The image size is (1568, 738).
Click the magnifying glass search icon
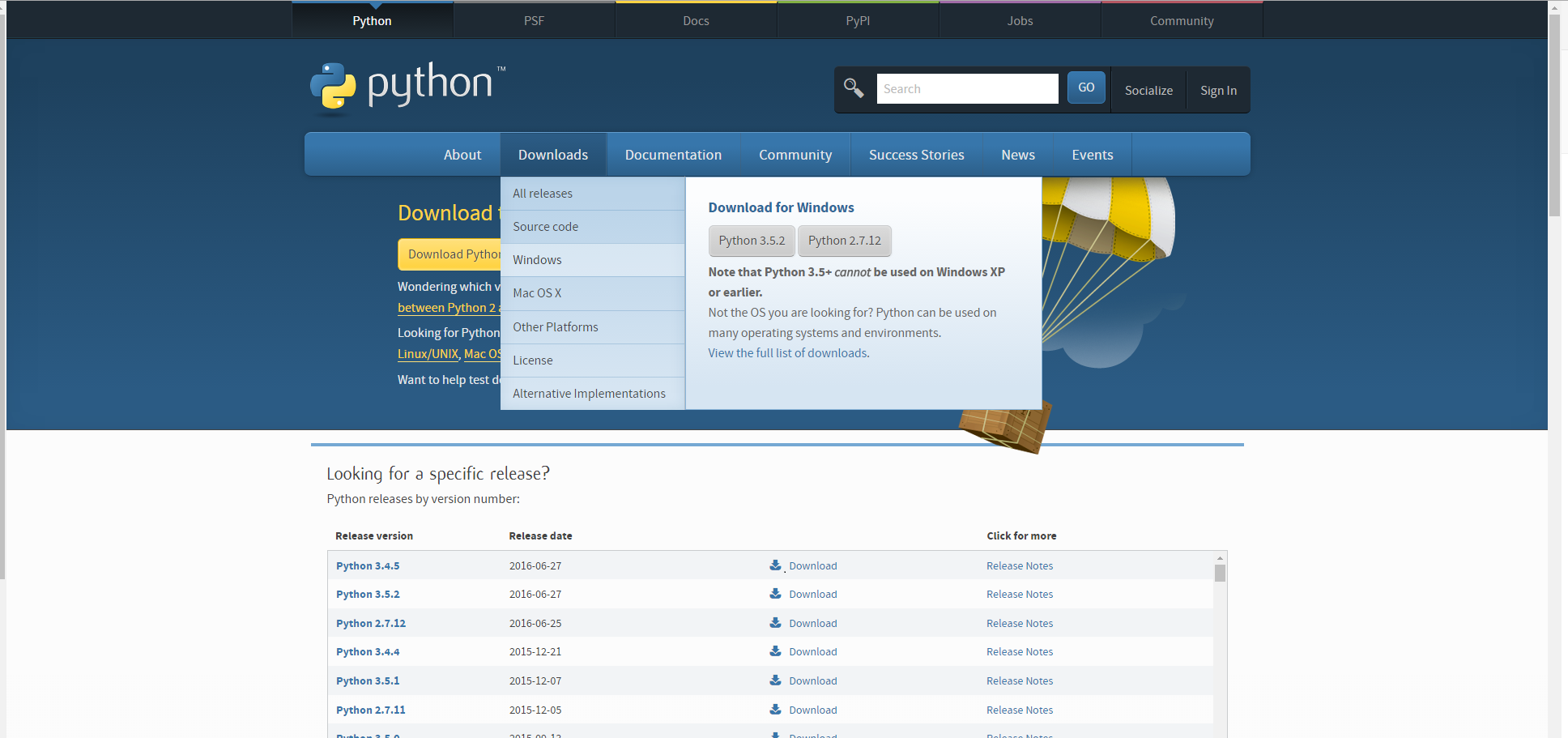pyautogui.click(x=854, y=88)
